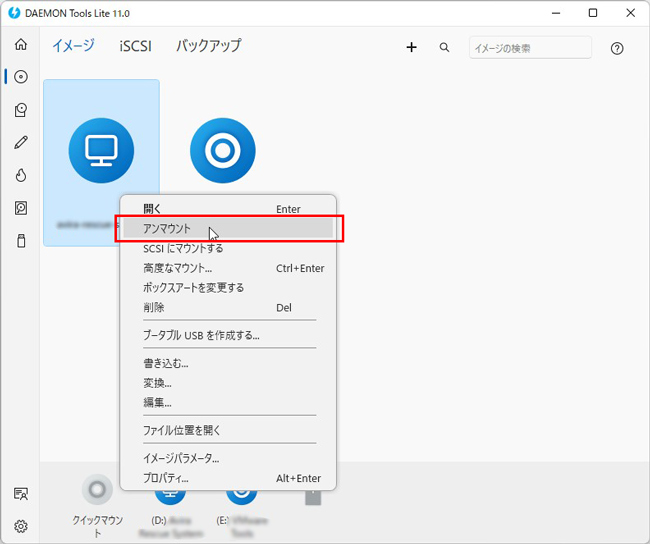Switch to the イメージ tab
650x544 pixels.
pyautogui.click(x=73, y=45)
